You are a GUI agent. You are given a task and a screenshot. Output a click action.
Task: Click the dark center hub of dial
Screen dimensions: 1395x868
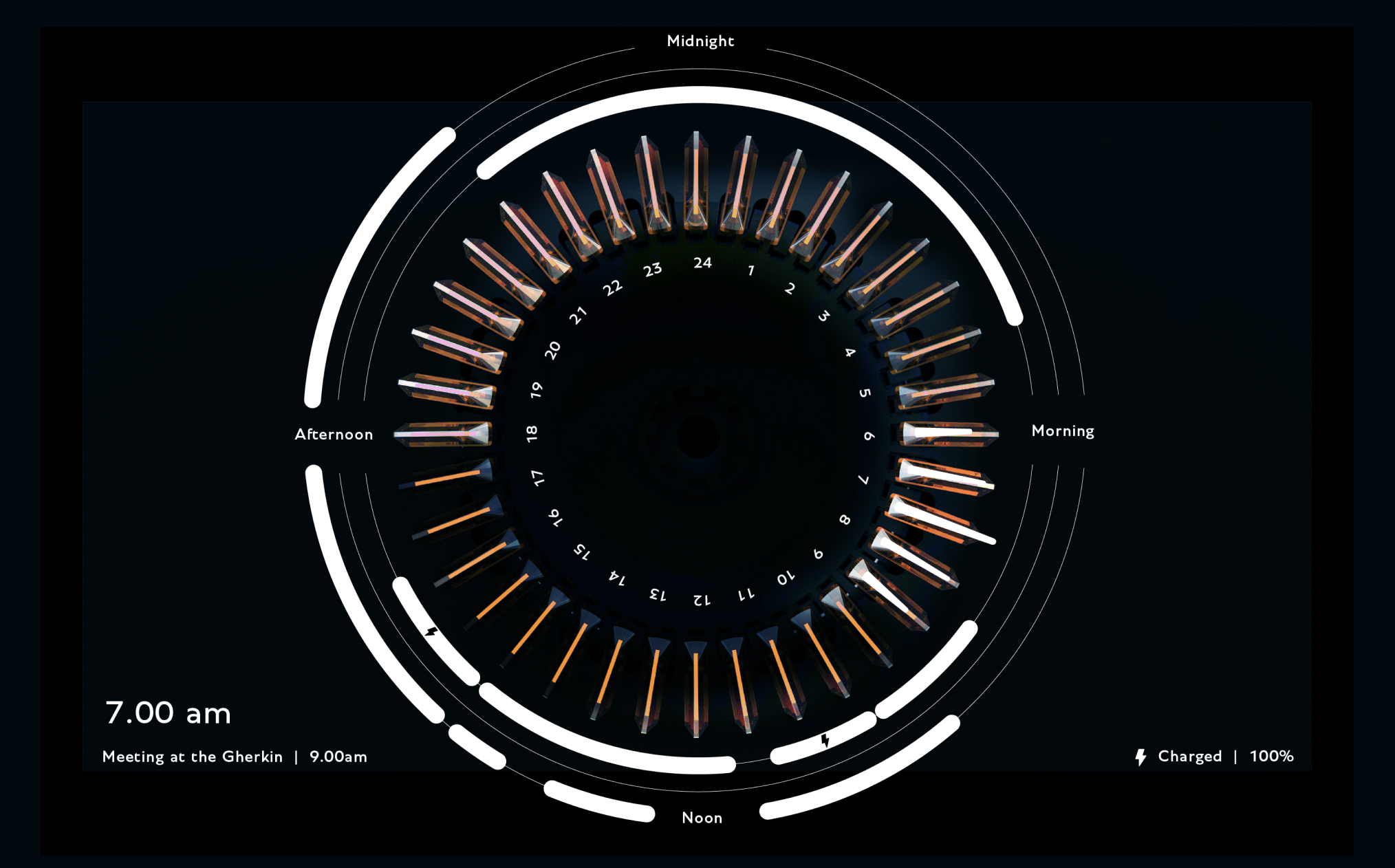(697, 436)
